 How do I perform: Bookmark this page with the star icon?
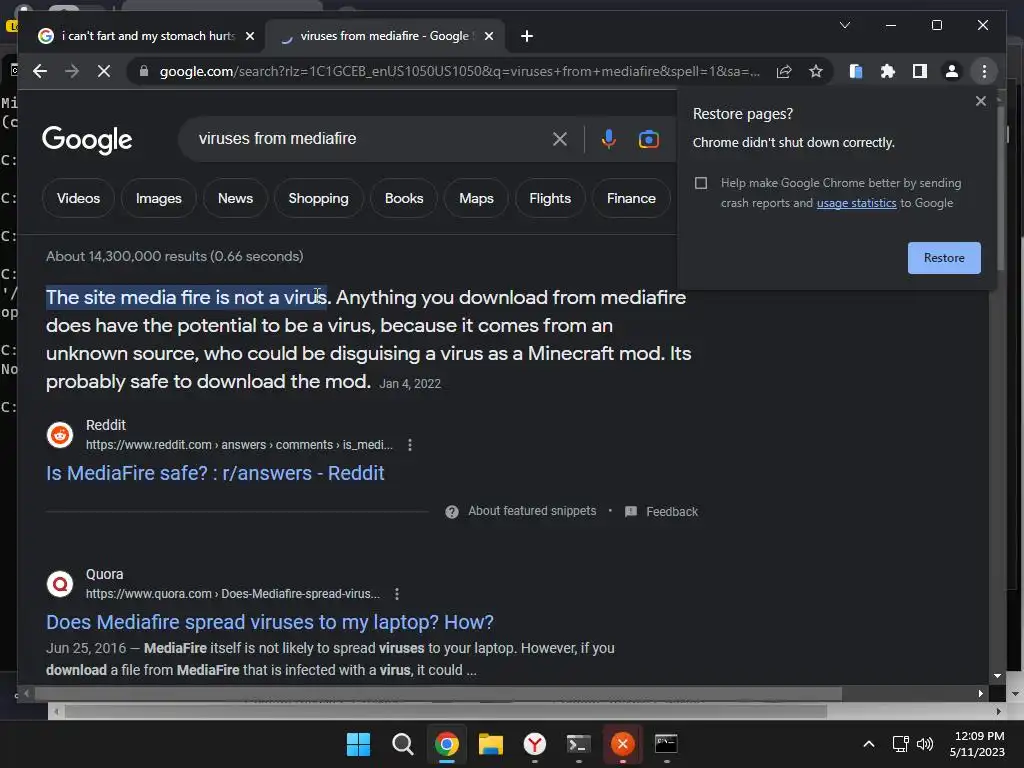coord(816,71)
